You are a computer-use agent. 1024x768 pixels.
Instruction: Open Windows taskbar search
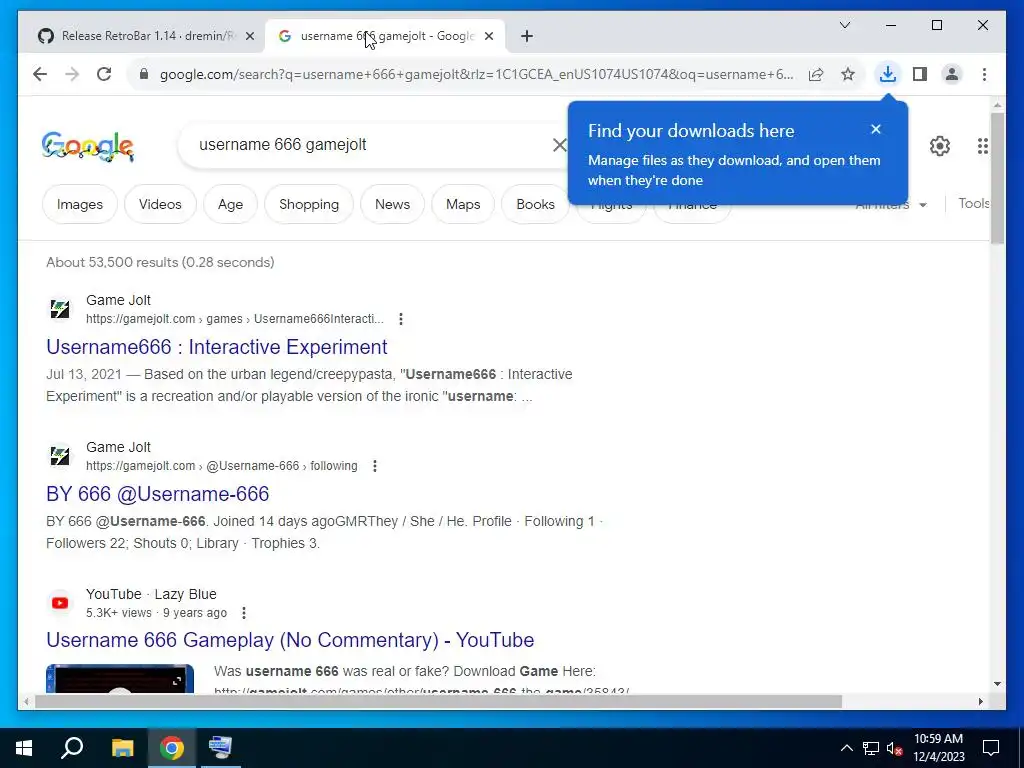coord(72,748)
